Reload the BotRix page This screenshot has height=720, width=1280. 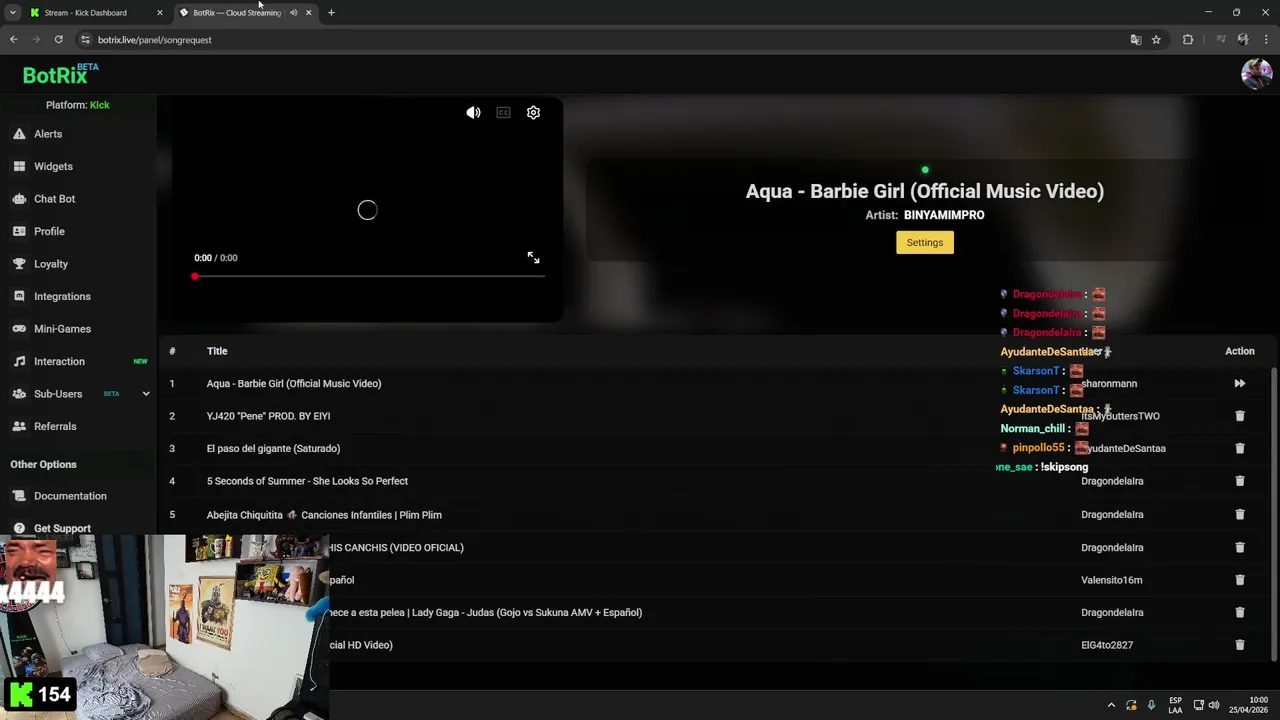tap(58, 40)
